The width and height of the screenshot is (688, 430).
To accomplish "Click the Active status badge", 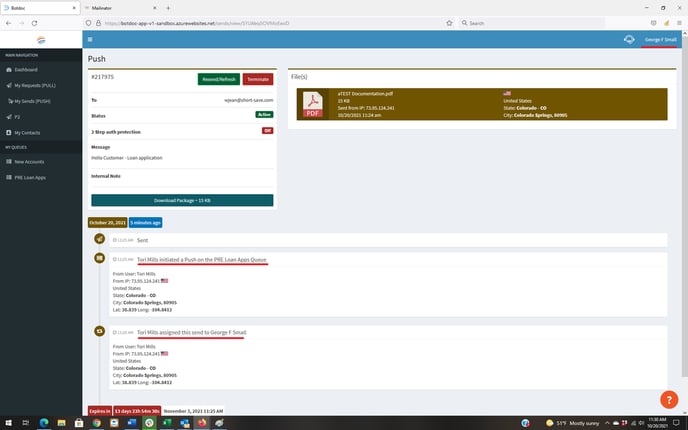I will coord(265,115).
